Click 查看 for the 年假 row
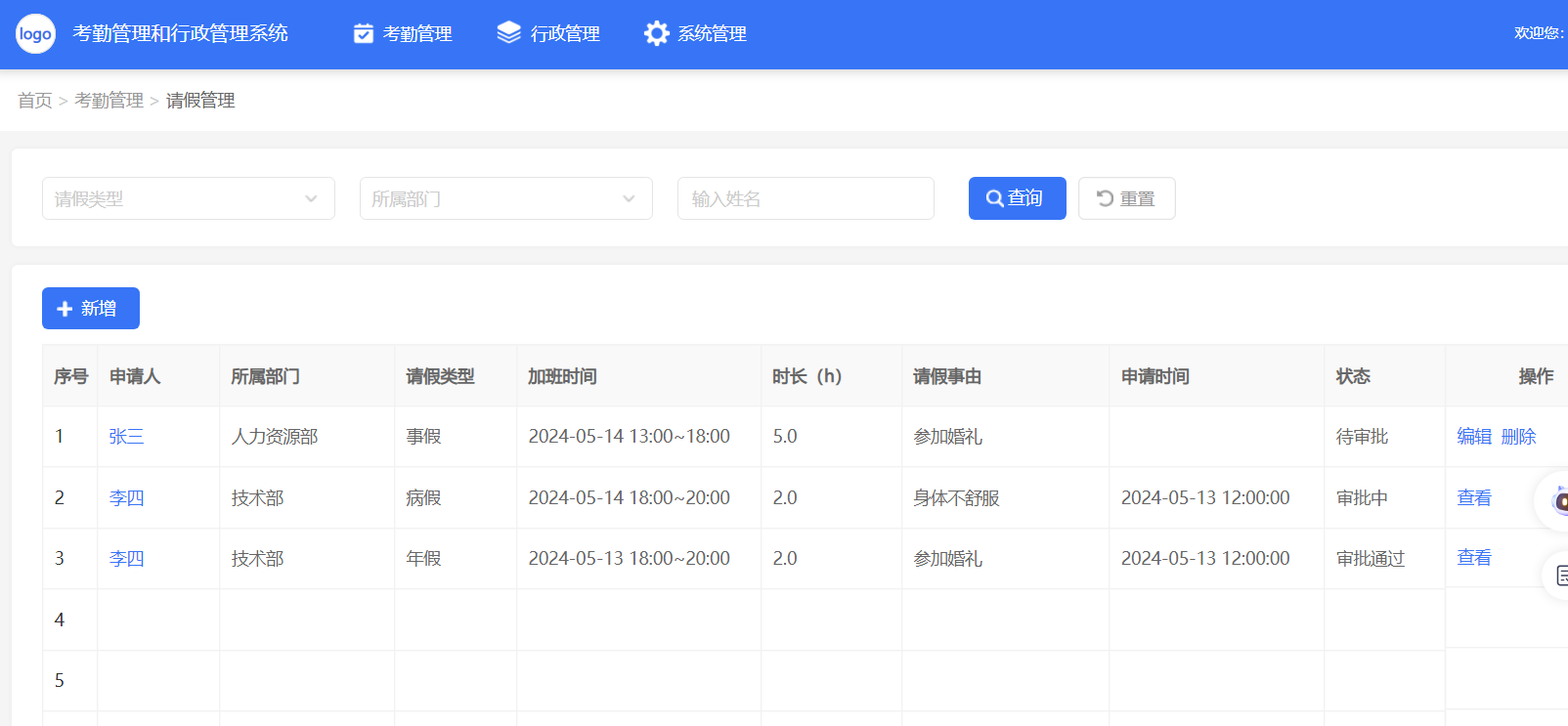This screenshot has width=1568, height=726. [1474, 558]
